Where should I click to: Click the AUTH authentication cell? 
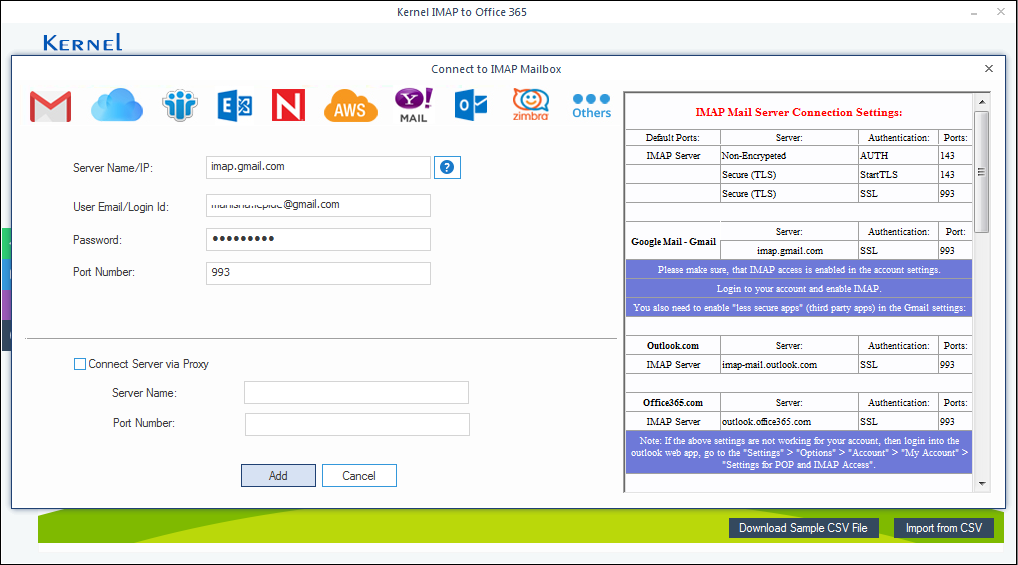pyautogui.click(x=898, y=156)
